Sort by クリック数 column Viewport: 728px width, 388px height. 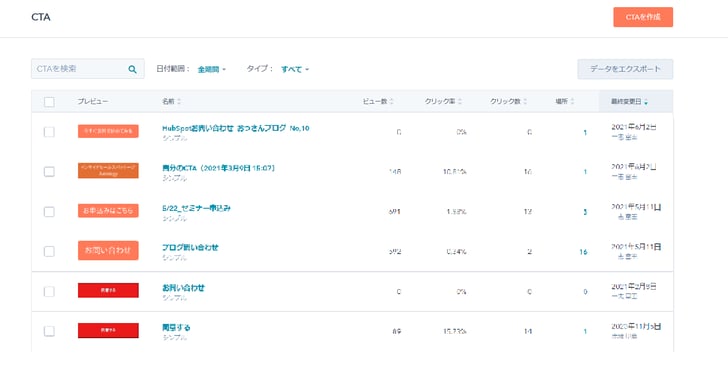[x=508, y=101]
